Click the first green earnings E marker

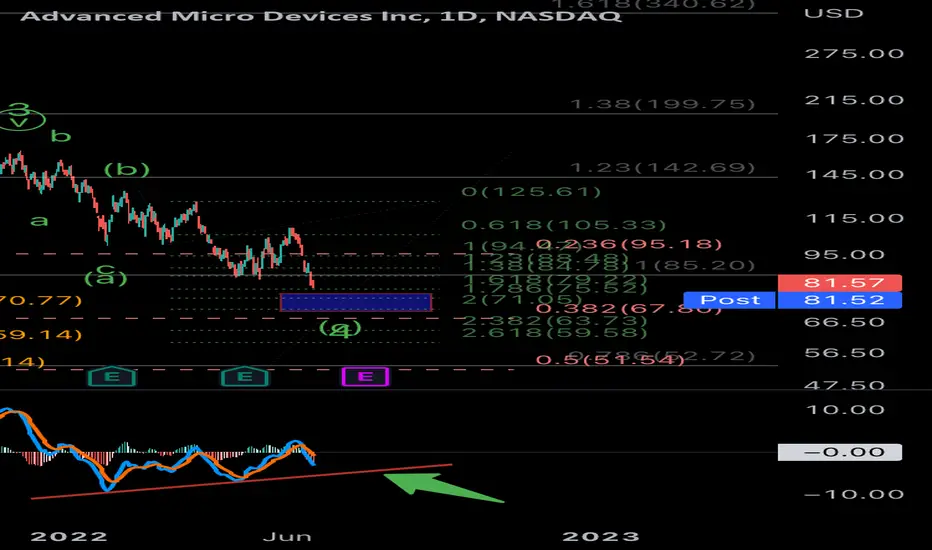tap(112, 376)
